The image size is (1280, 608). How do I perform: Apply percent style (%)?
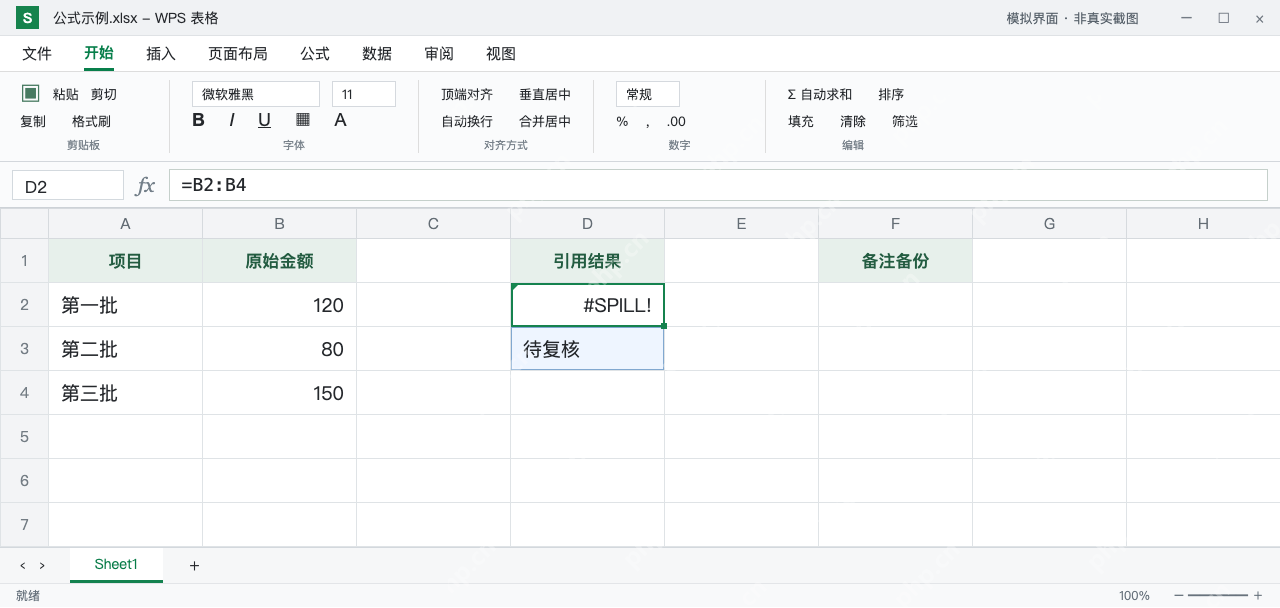click(622, 121)
